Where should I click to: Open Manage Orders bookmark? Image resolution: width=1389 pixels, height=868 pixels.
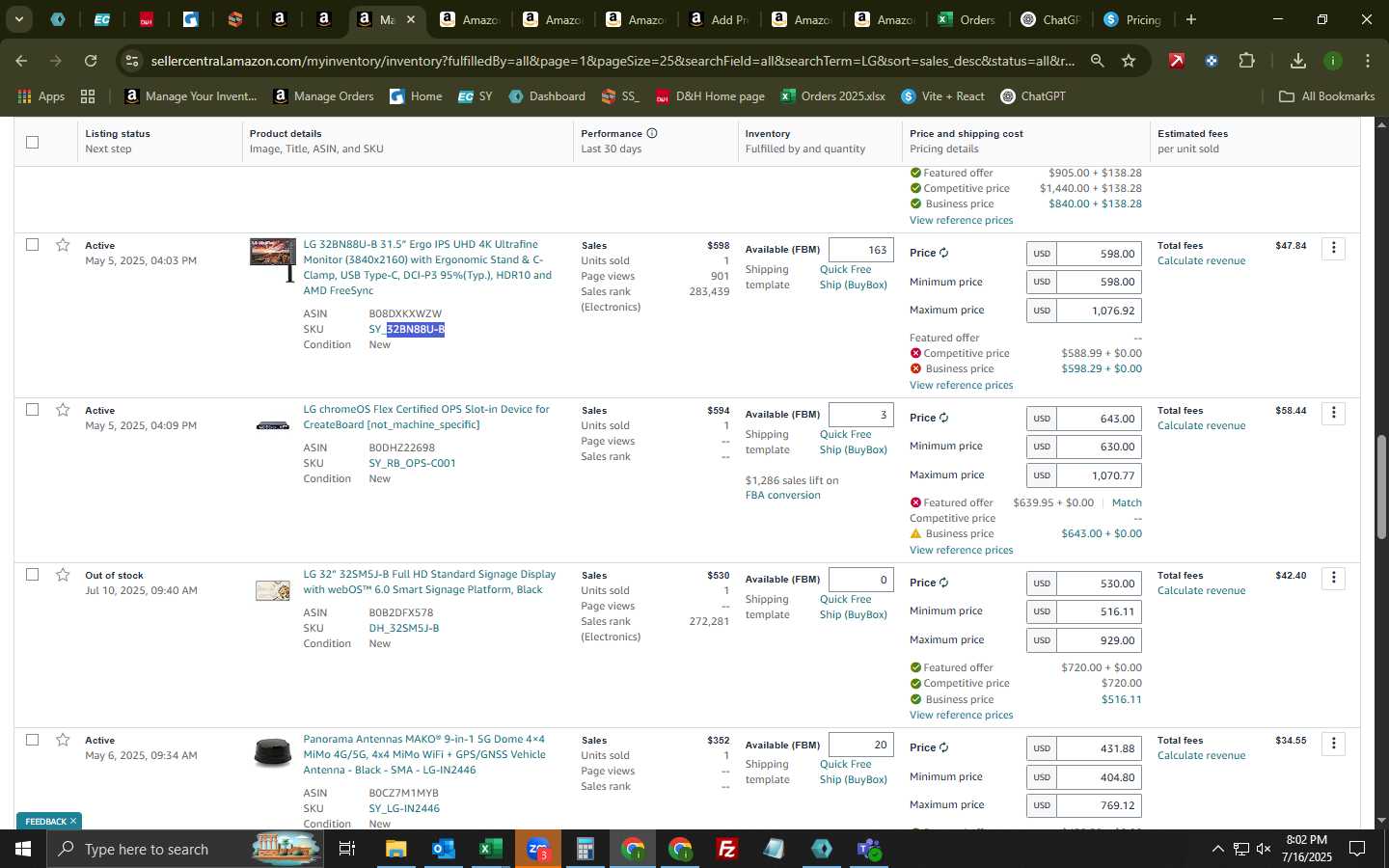(x=323, y=96)
